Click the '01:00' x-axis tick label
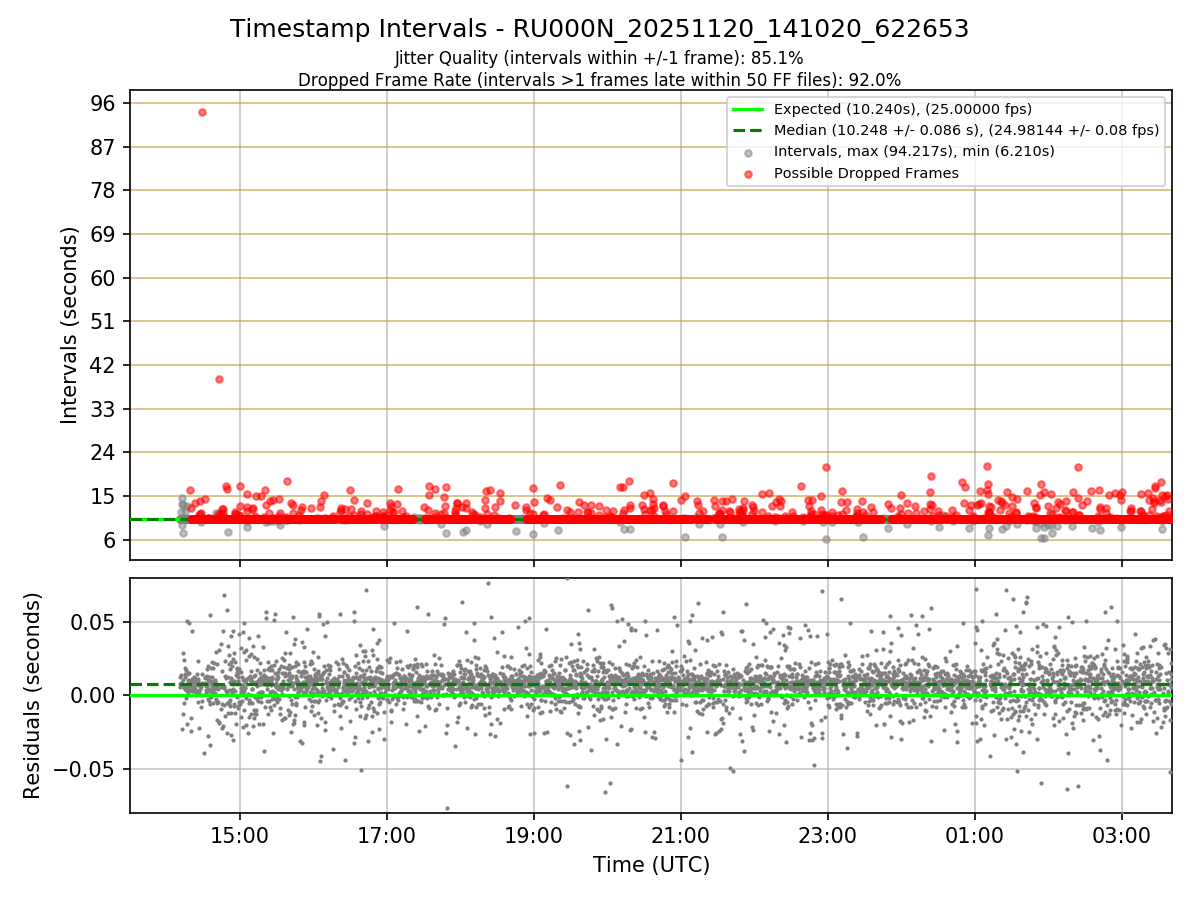The image size is (1200, 900). point(974,834)
